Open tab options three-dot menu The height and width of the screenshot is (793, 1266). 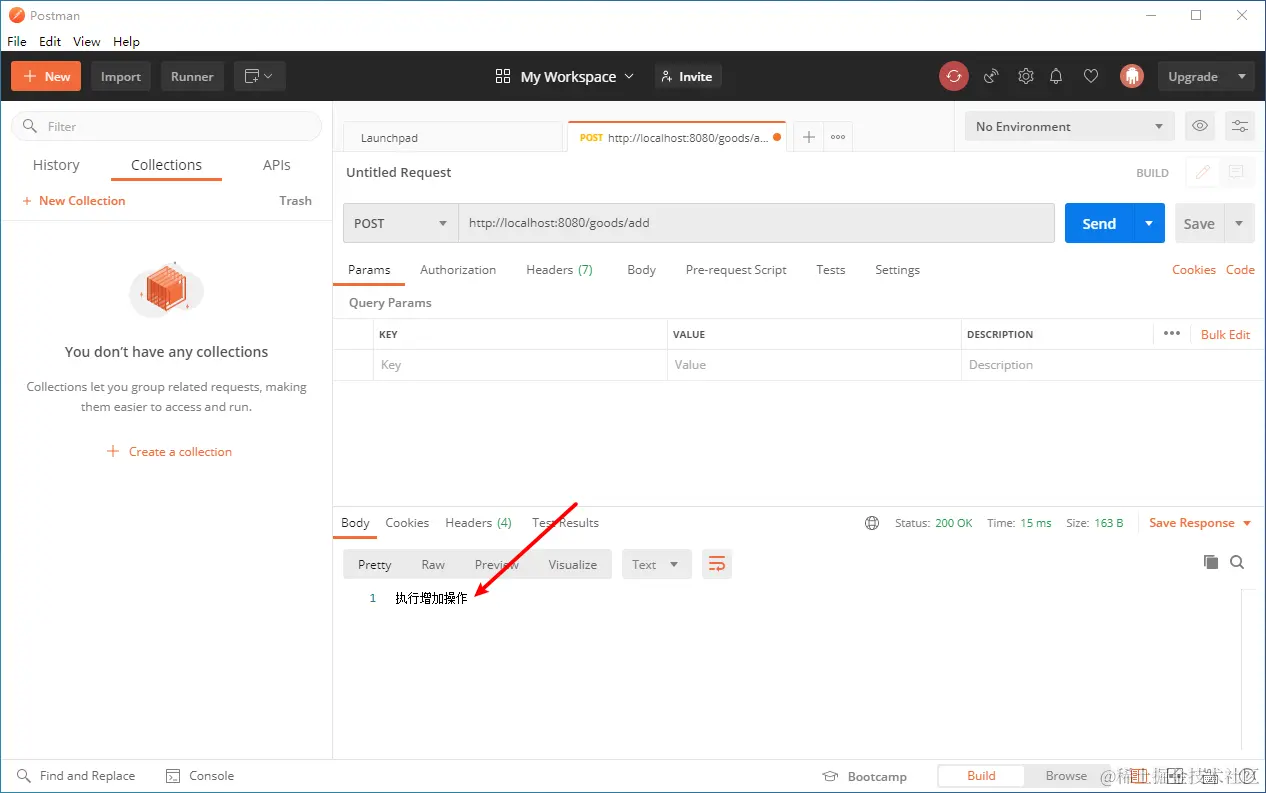pos(838,137)
